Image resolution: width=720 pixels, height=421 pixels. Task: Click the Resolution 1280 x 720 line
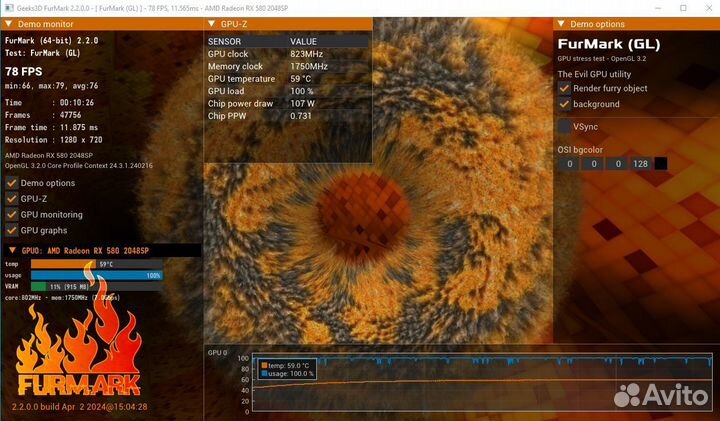coord(54,140)
